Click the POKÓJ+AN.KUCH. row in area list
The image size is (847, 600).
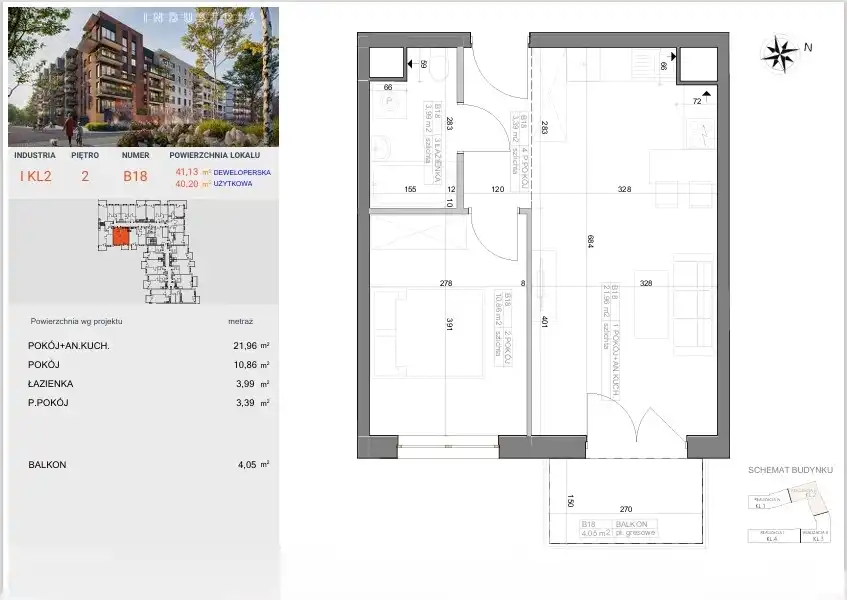[140, 345]
